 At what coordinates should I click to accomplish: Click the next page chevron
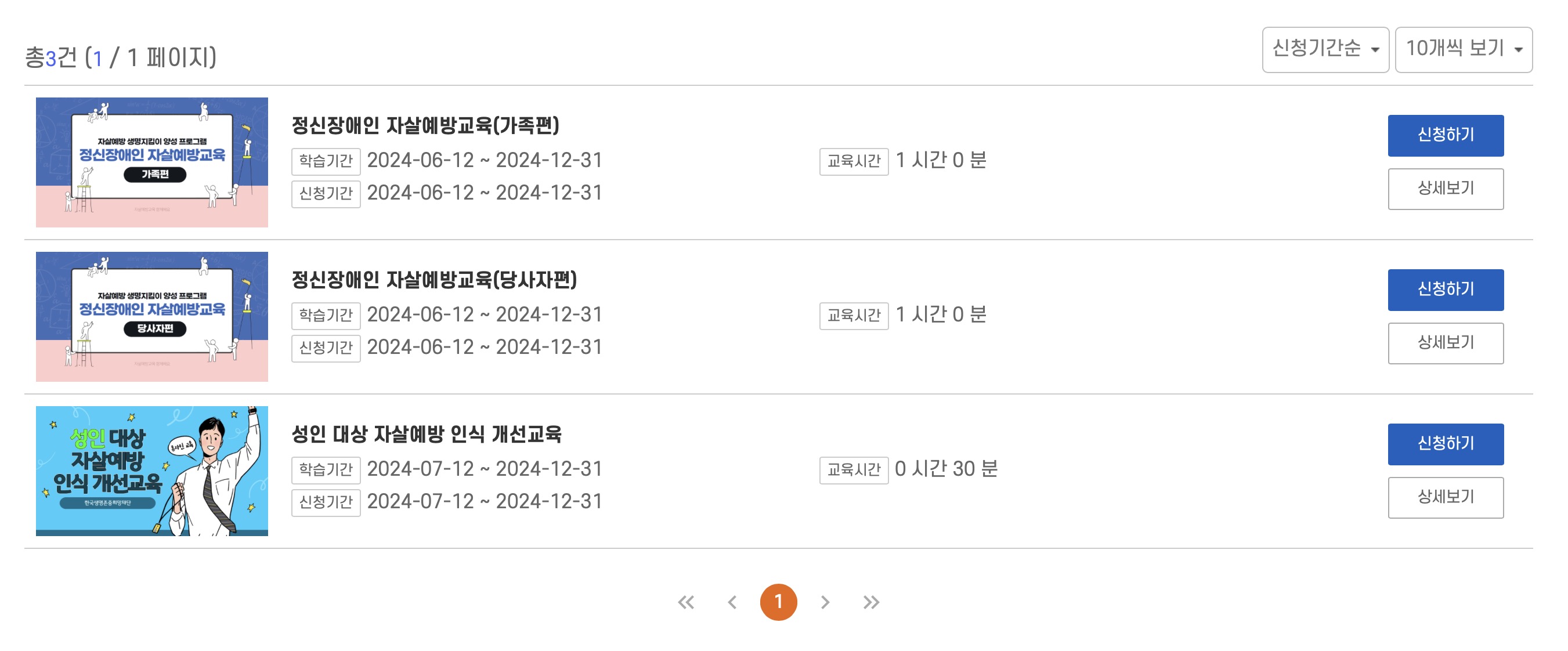pos(826,601)
